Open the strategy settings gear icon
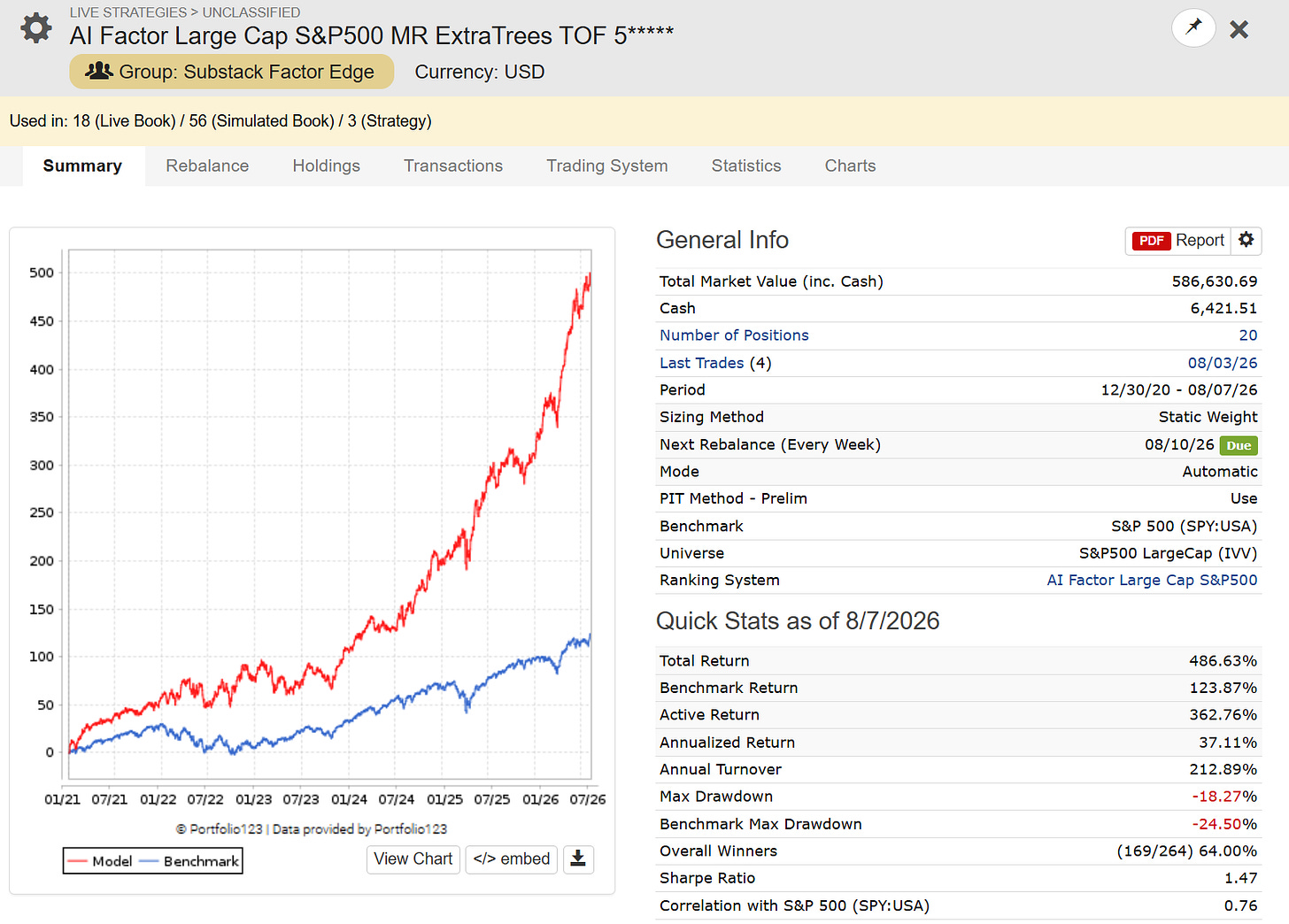 36,28
